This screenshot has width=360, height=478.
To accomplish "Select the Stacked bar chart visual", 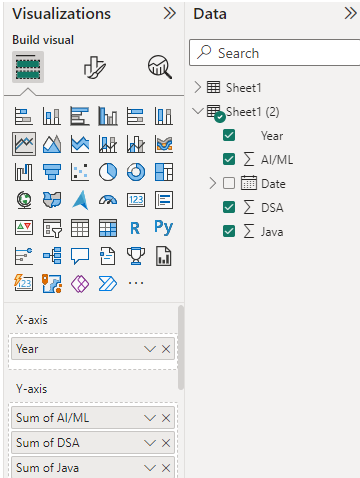I will tap(24, 116).
